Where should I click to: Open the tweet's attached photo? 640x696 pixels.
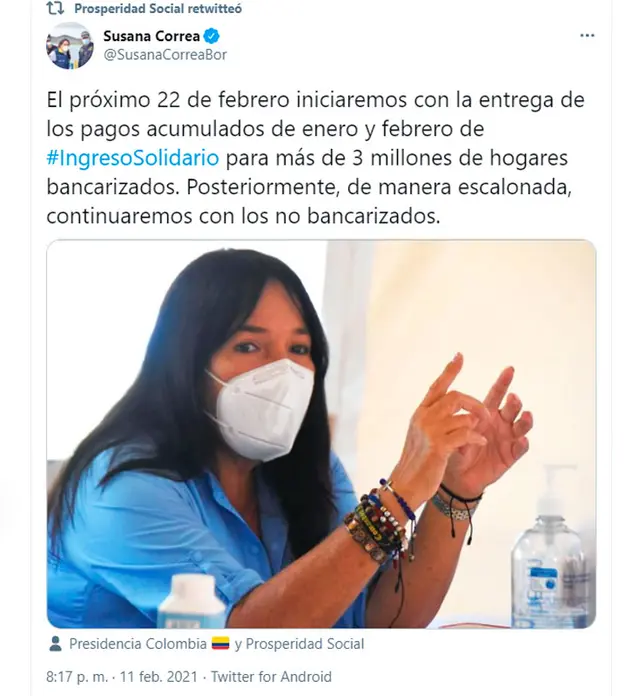click(321, 434)
